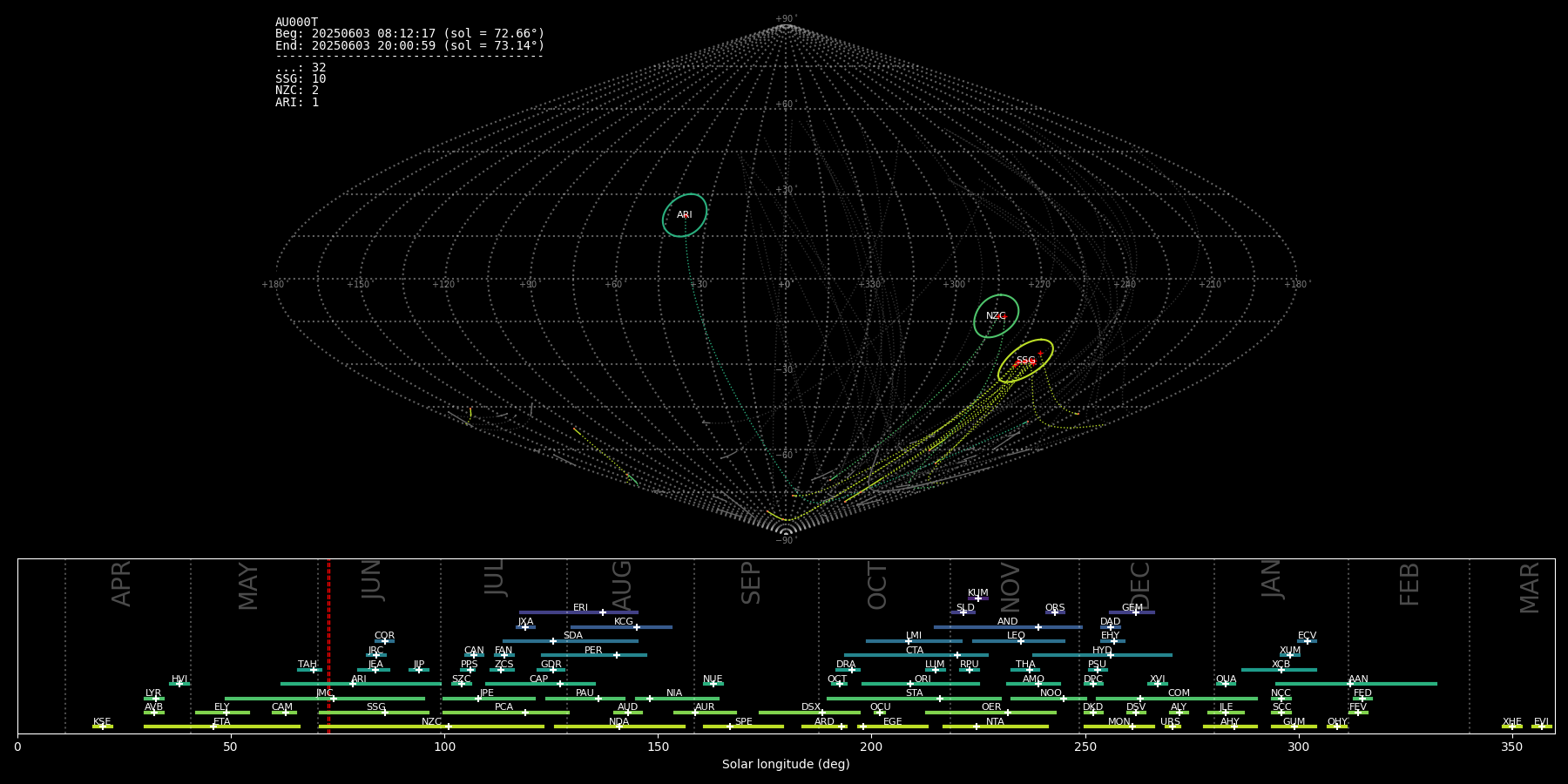1568x784 pixels.
Task: Click the 150 tick label on the longitude axis
Action: (x=658, y=747)
